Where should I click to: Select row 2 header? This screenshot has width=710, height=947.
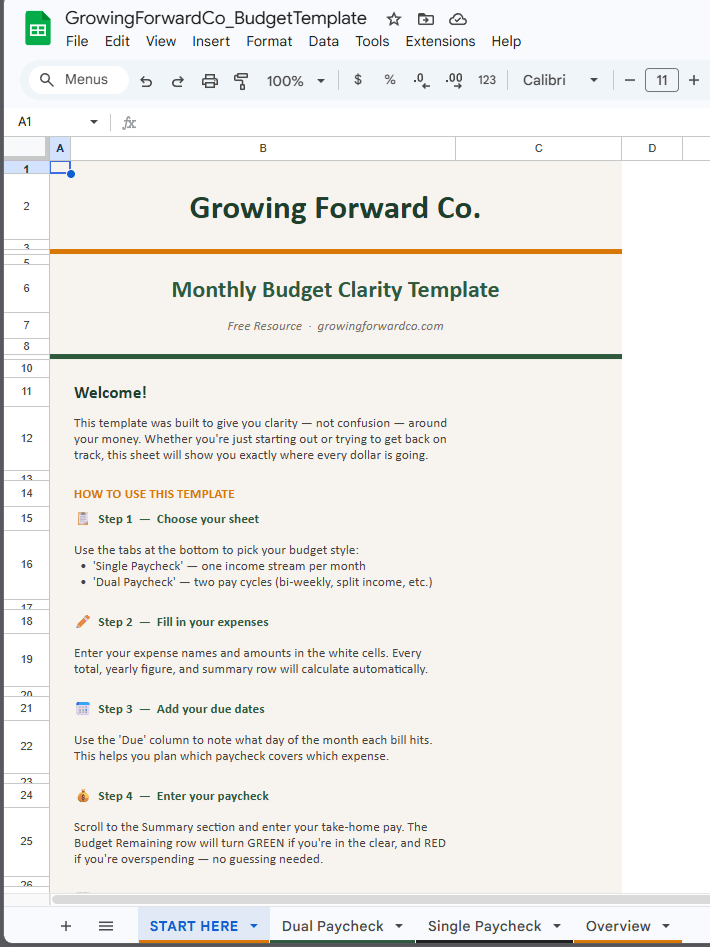click(x=27, y=207)
